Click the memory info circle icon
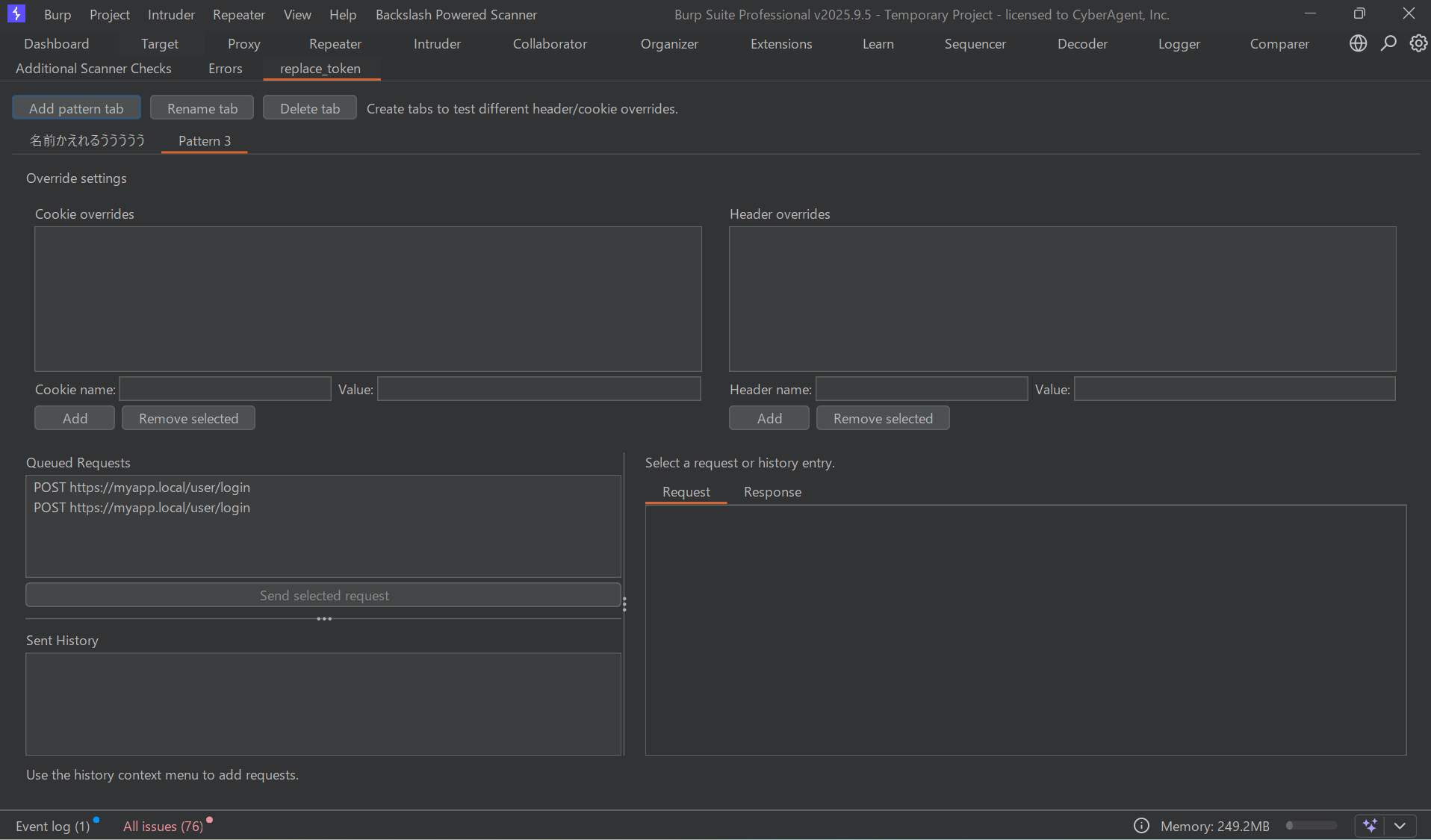The width and height of the screenshot is (1431, 840). 1141,825
